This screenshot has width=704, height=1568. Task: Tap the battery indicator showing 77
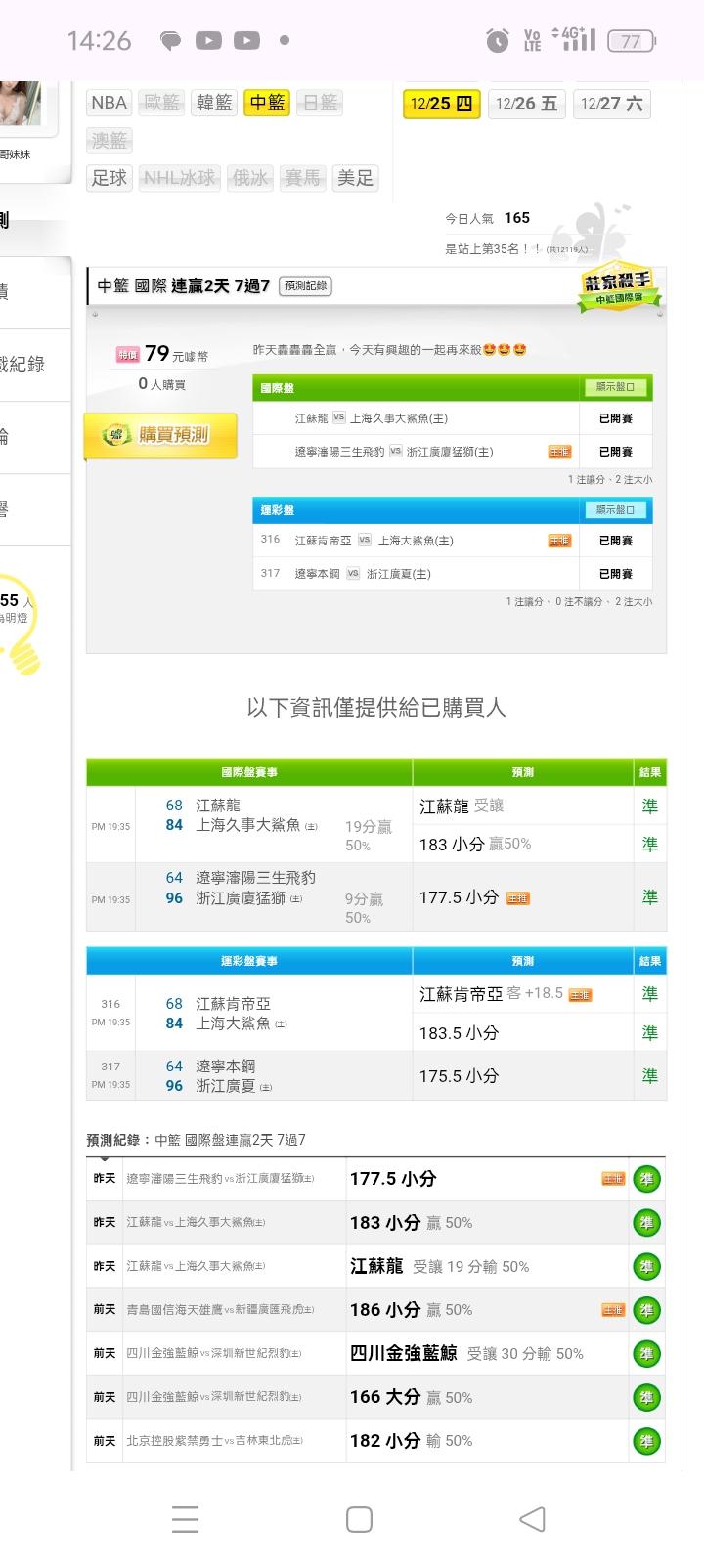(633, 41)
